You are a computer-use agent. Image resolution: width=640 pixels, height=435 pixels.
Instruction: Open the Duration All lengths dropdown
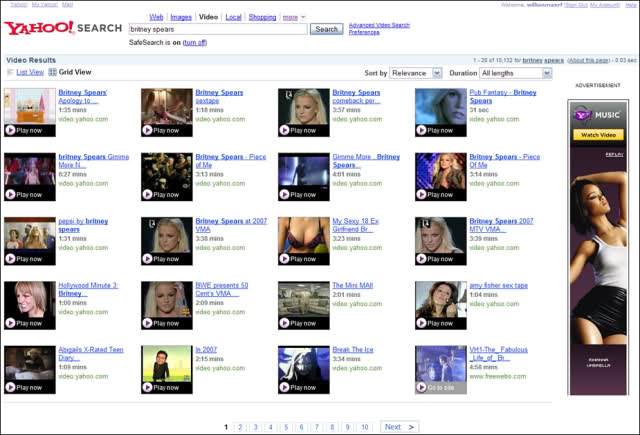click(x=516, y=73)
